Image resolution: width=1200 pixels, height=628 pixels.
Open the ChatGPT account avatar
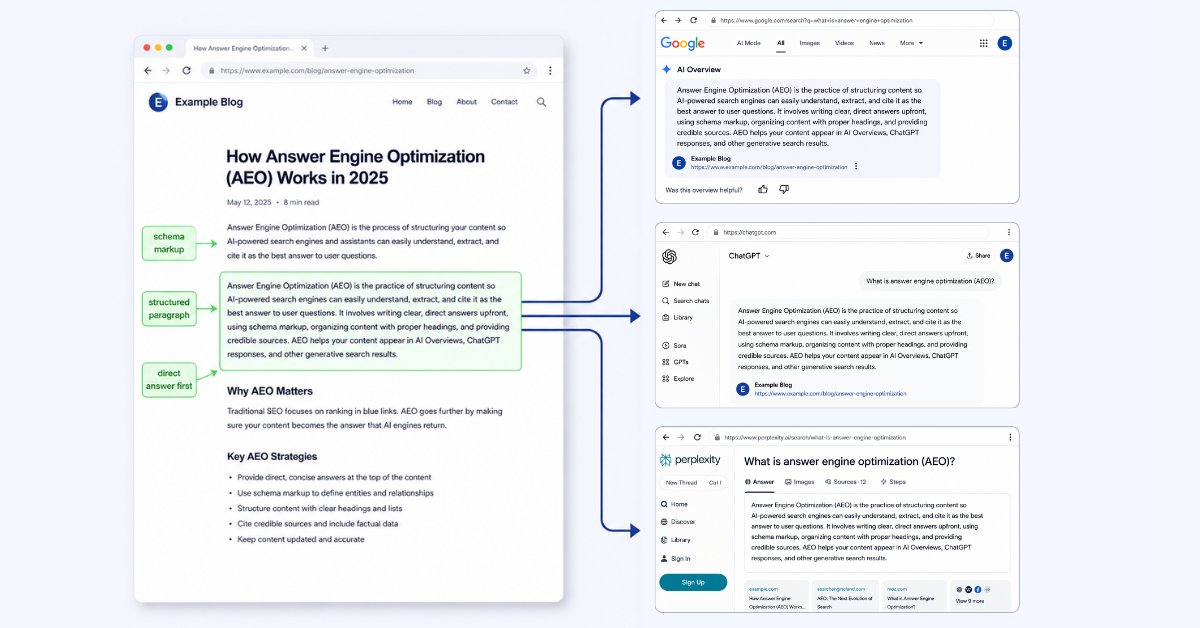tap(1006, 256)
